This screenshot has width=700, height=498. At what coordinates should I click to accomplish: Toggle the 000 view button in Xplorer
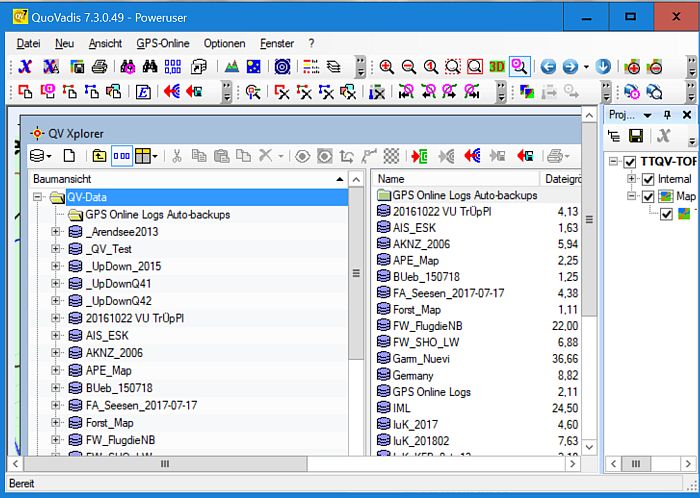point(122,156)
